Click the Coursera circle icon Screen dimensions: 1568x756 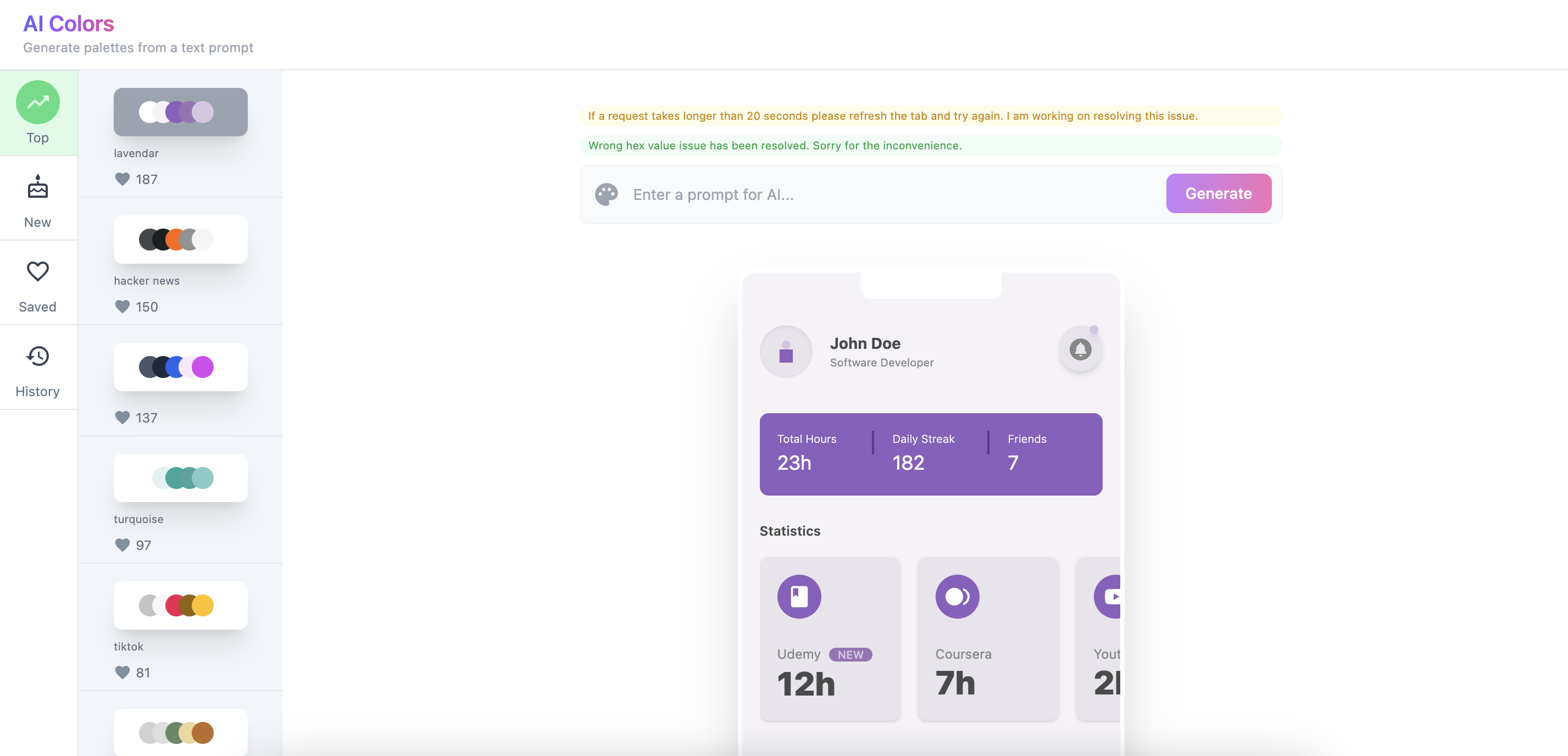[957, 597]
